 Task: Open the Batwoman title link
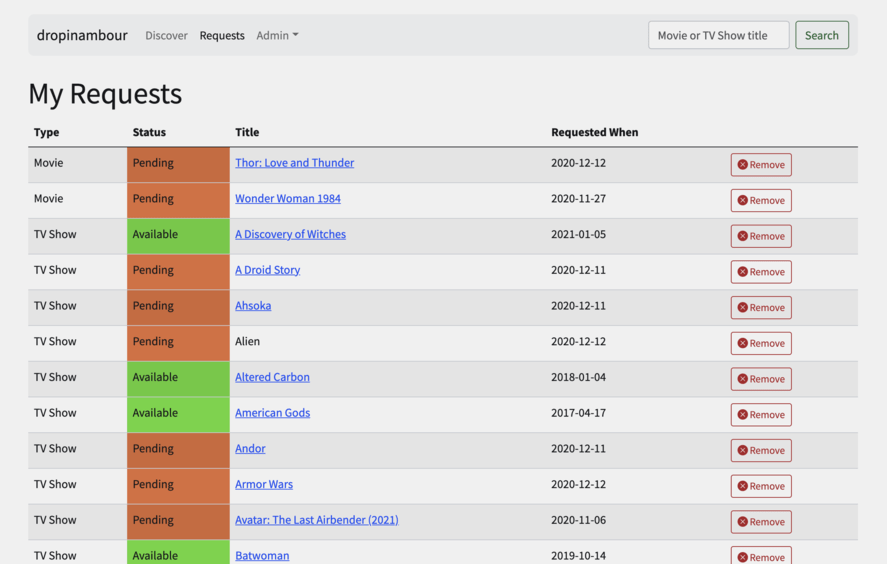click(x=262, y=556)
